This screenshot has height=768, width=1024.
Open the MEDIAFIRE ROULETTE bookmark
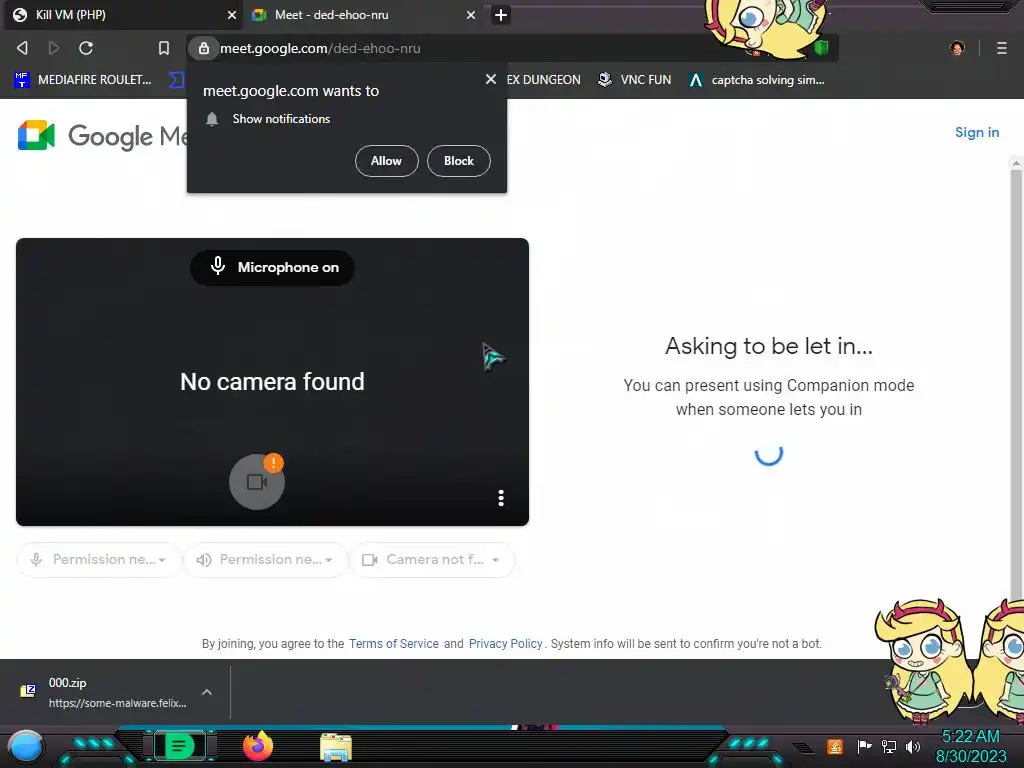pos(83,80)
